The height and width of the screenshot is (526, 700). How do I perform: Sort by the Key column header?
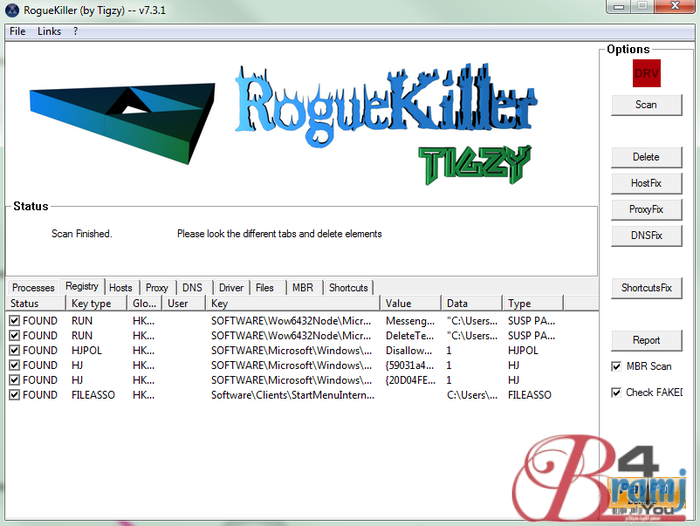pos(292,304)
